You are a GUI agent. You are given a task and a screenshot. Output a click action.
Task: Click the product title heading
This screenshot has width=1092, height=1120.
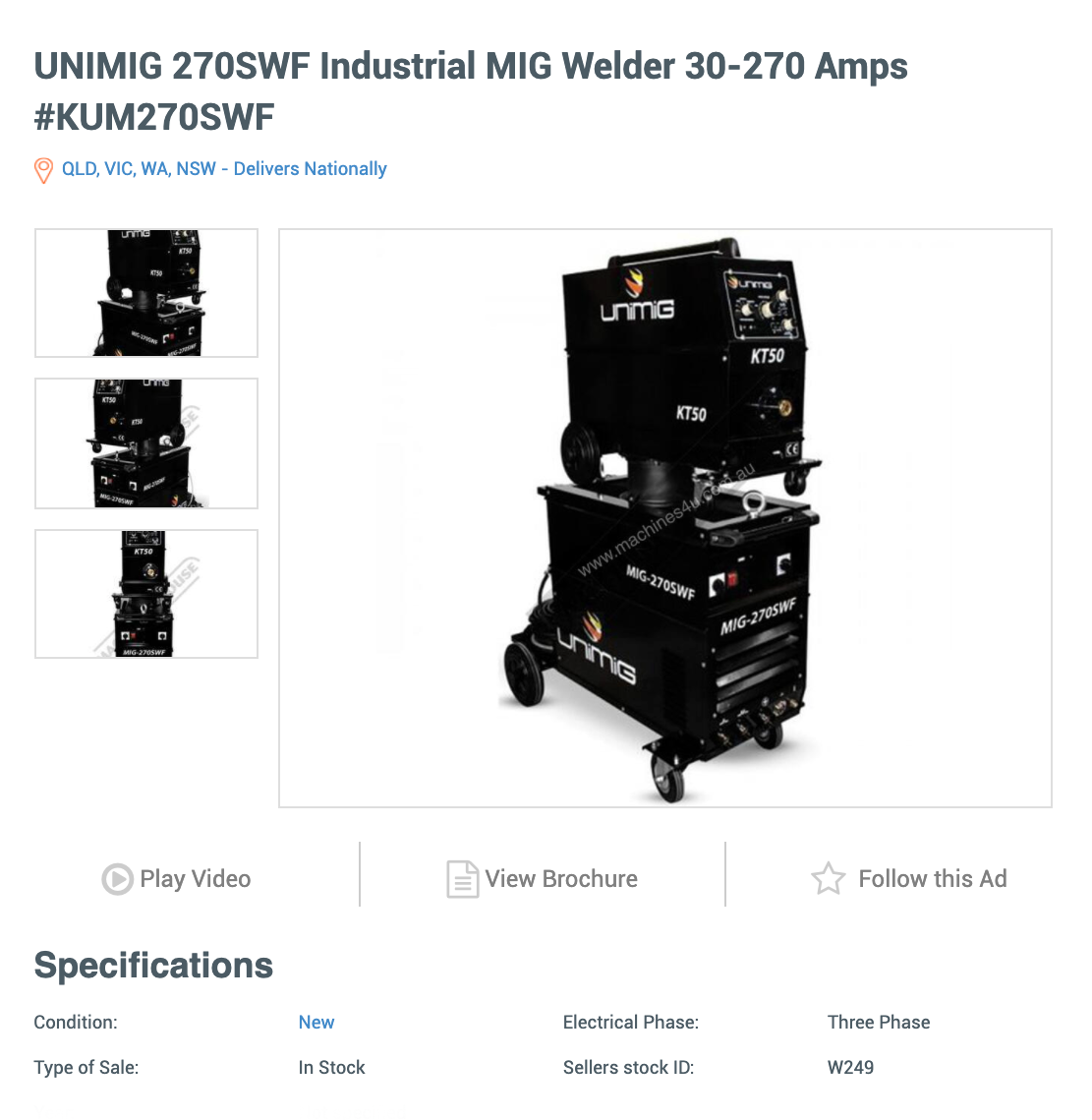click(471, 91)
